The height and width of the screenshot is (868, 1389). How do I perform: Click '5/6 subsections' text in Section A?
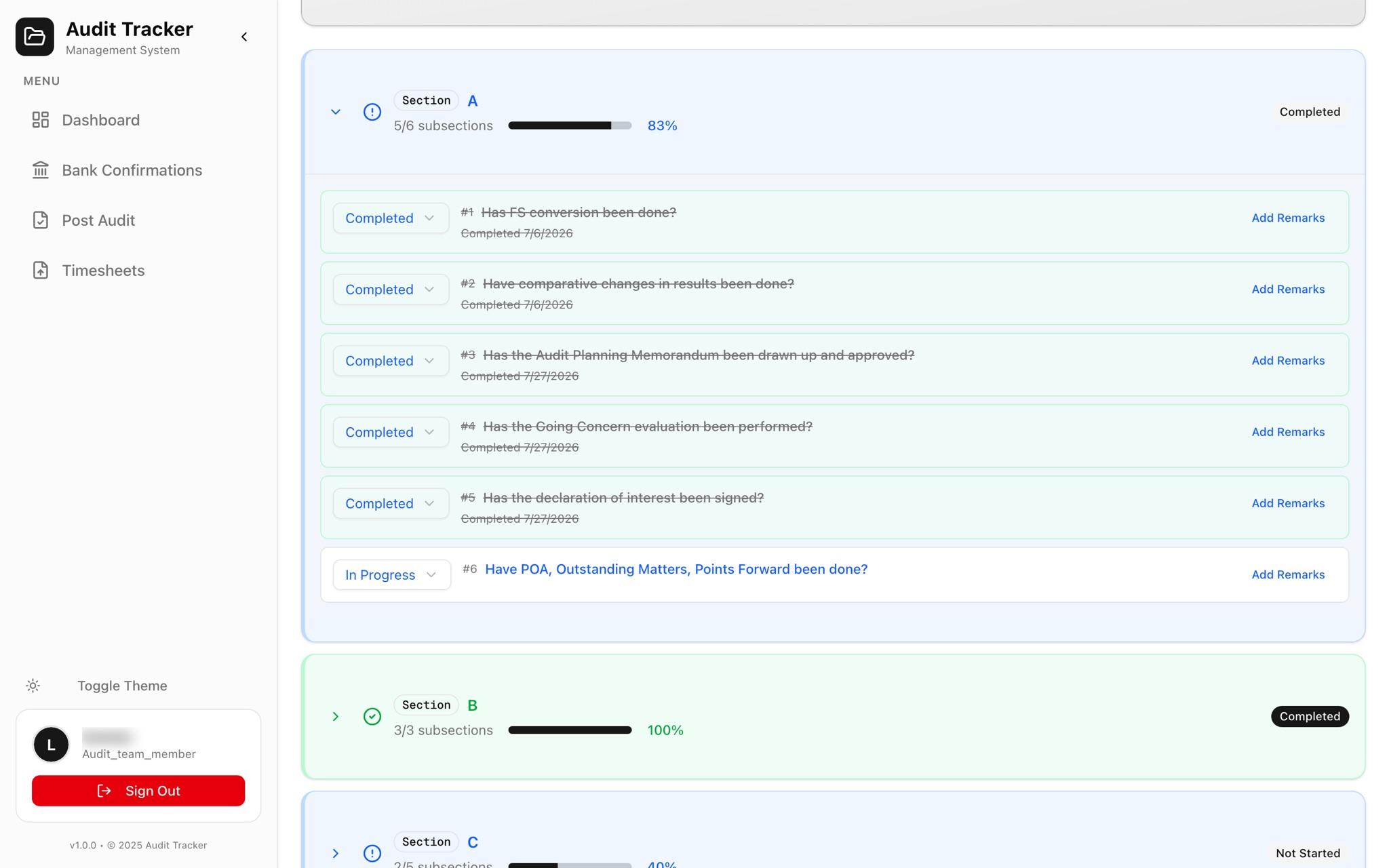(444, 126)
